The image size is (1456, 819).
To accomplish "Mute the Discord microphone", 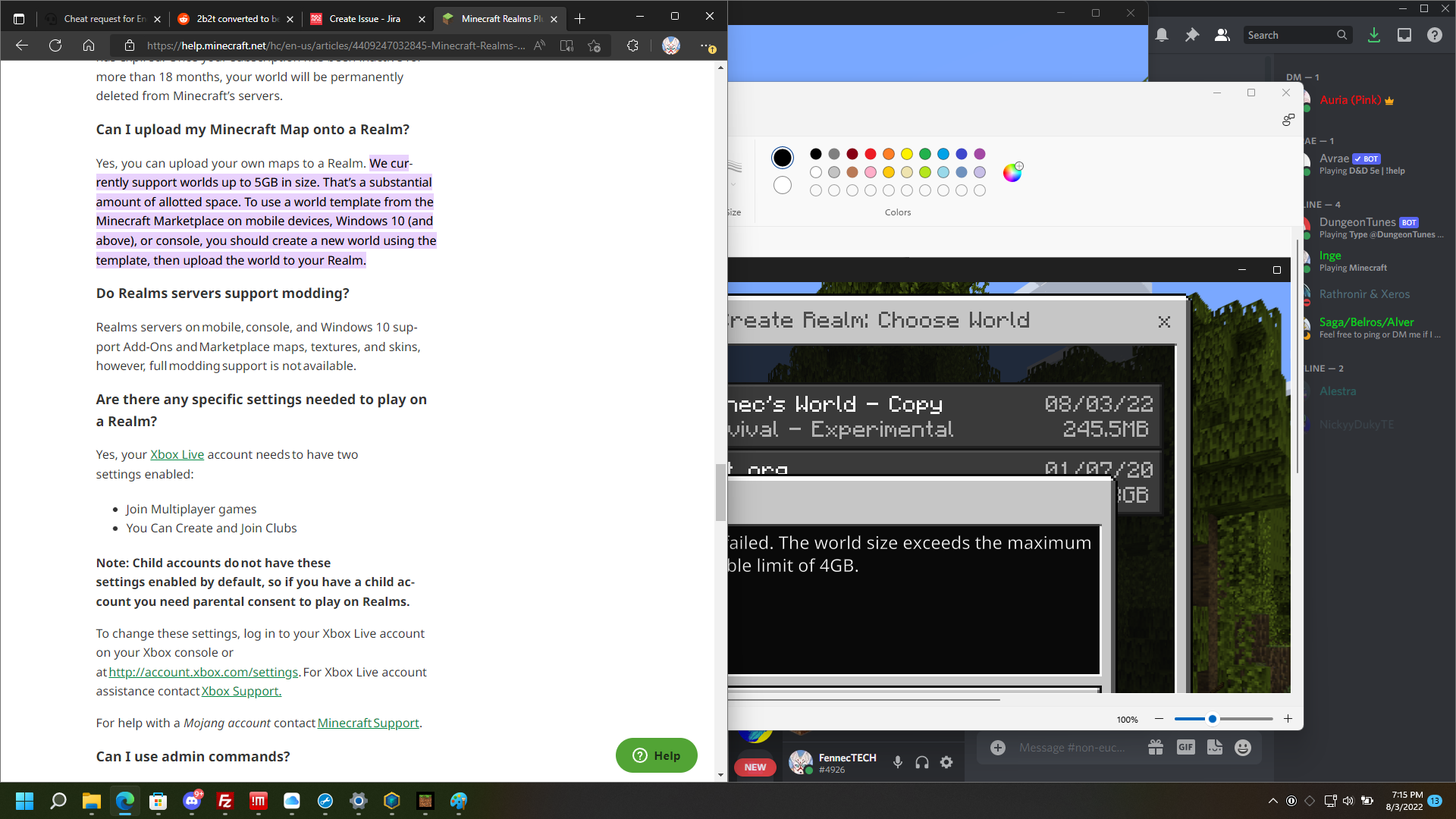I will [898, 762].
